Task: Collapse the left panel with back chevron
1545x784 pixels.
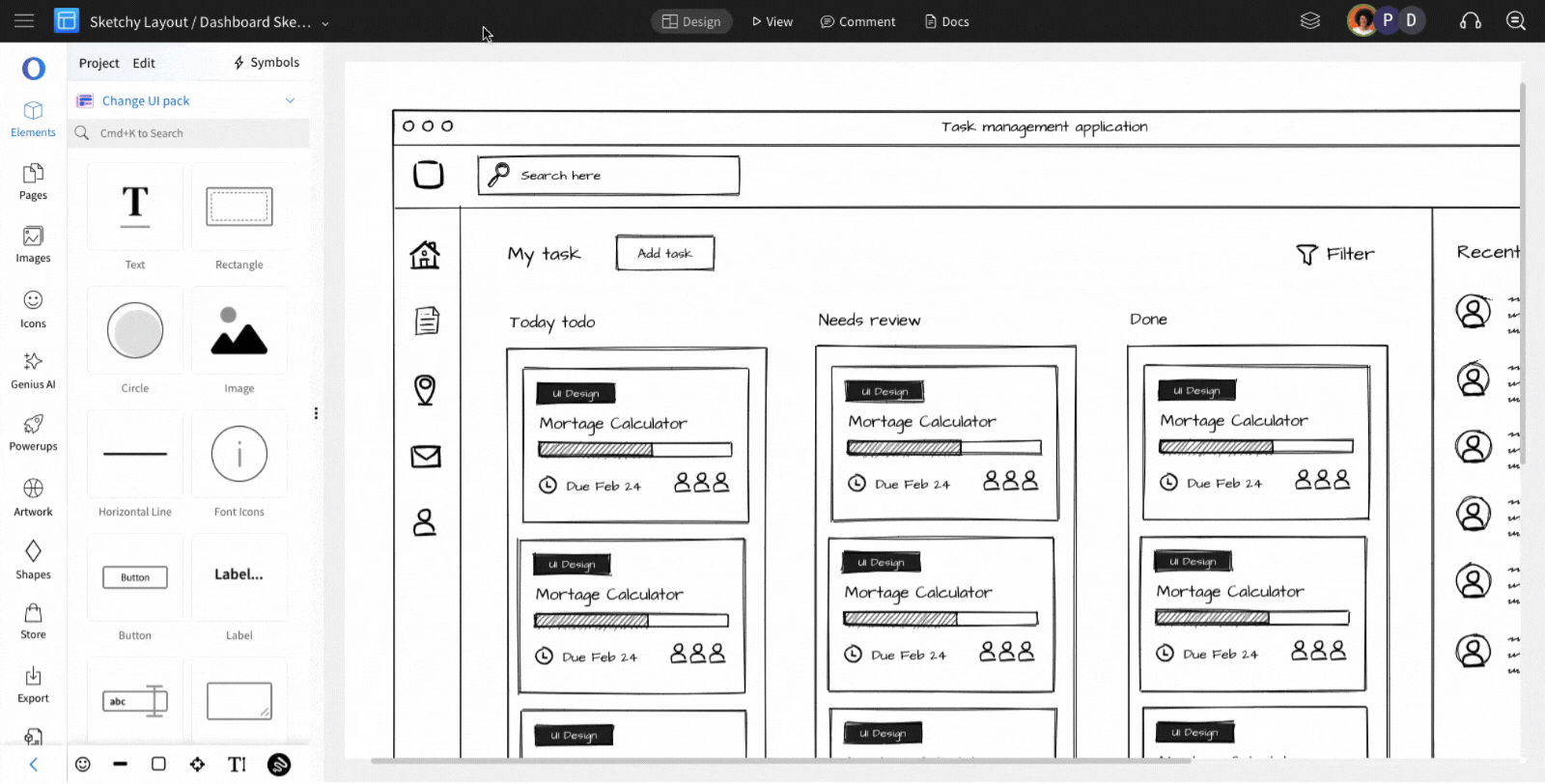Action: tap(33, 765)
